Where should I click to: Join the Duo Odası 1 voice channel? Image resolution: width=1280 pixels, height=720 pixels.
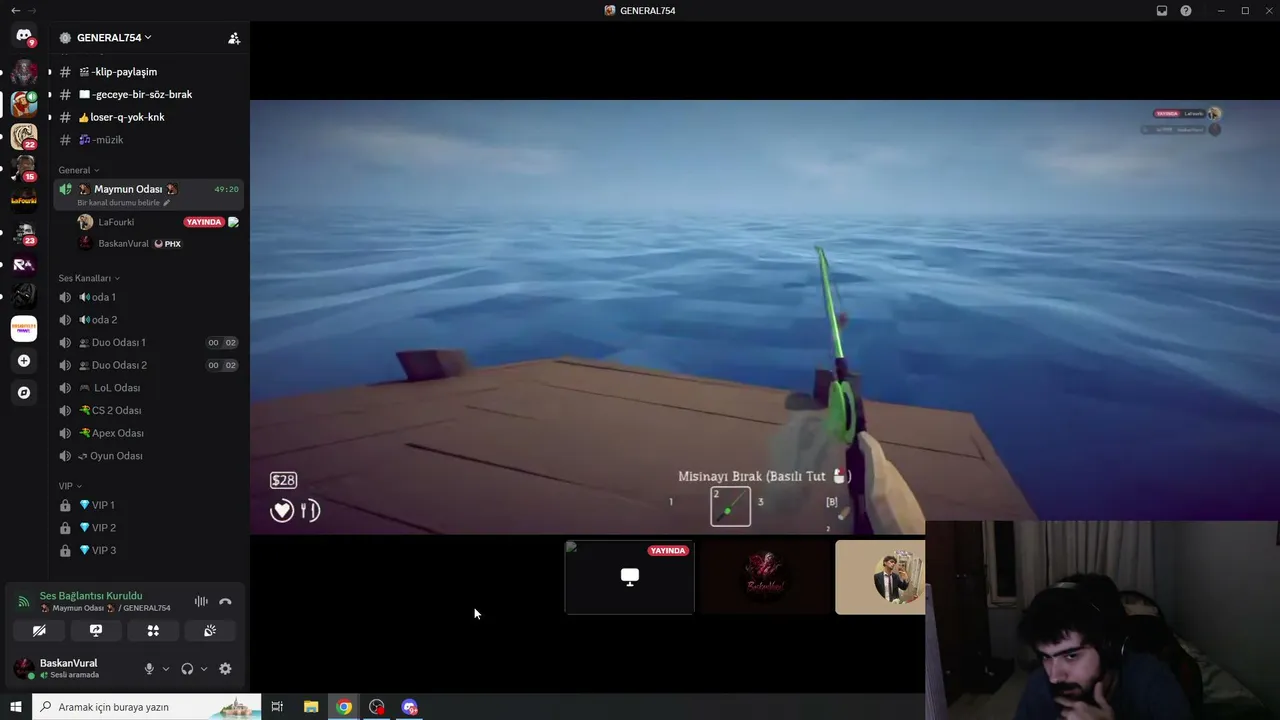148,342
